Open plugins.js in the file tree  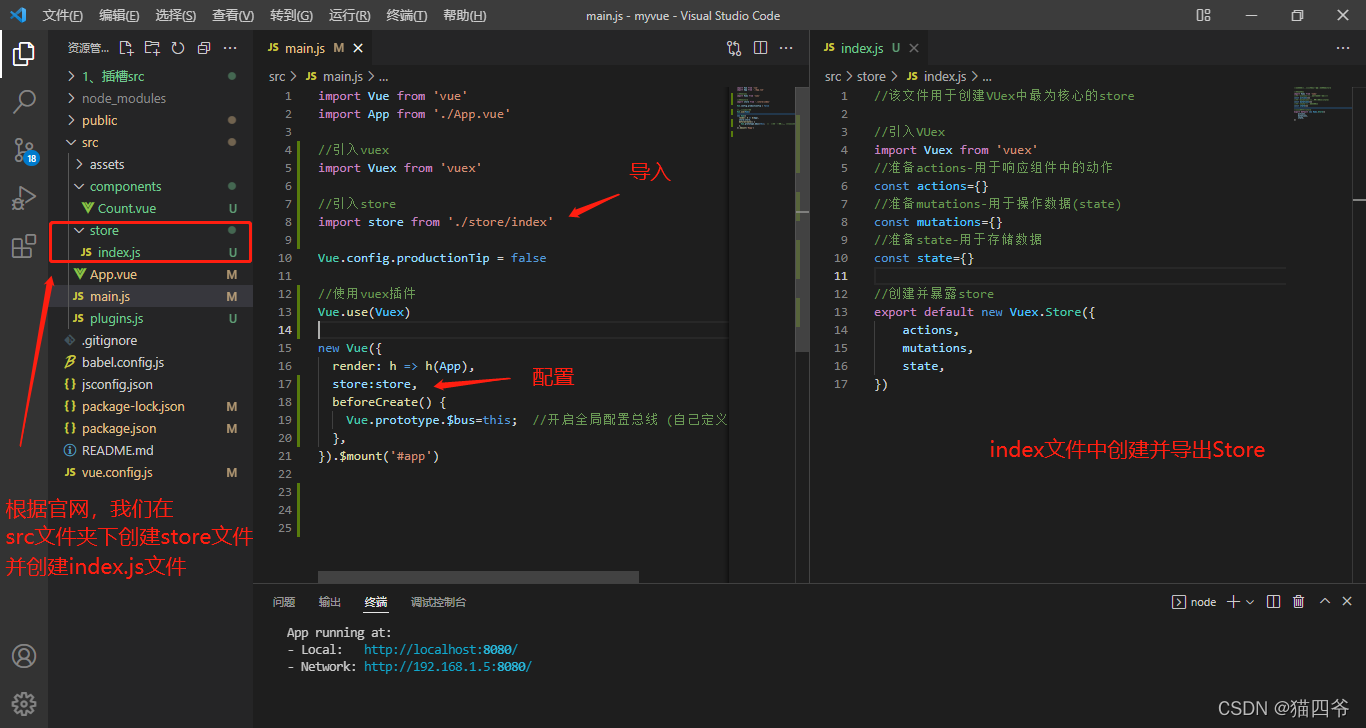coord(150,318)
